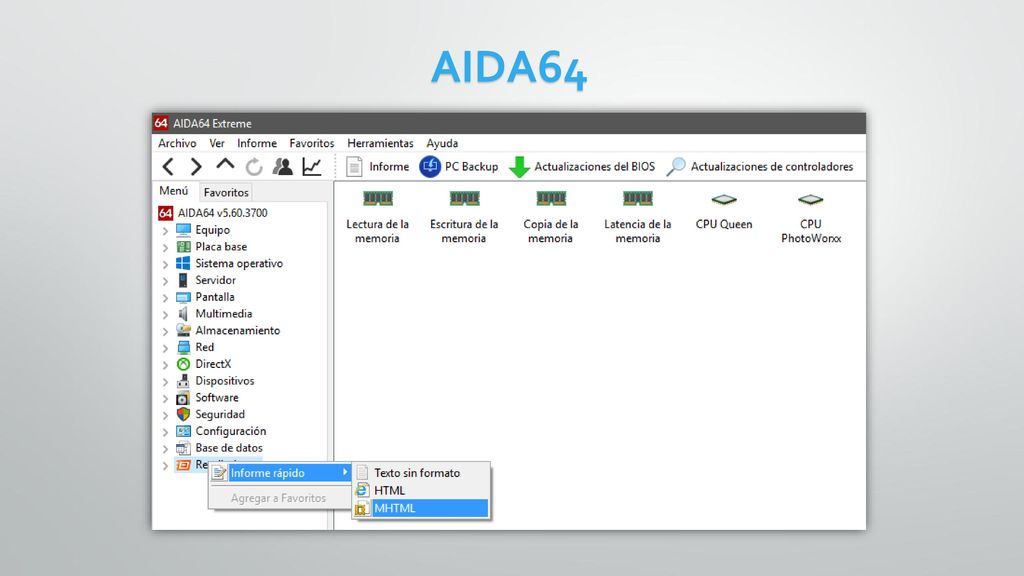Open the Ver menu
The width and height of the screenshot is (1024, 576).
pyautogui.click(x=217, y=143)
